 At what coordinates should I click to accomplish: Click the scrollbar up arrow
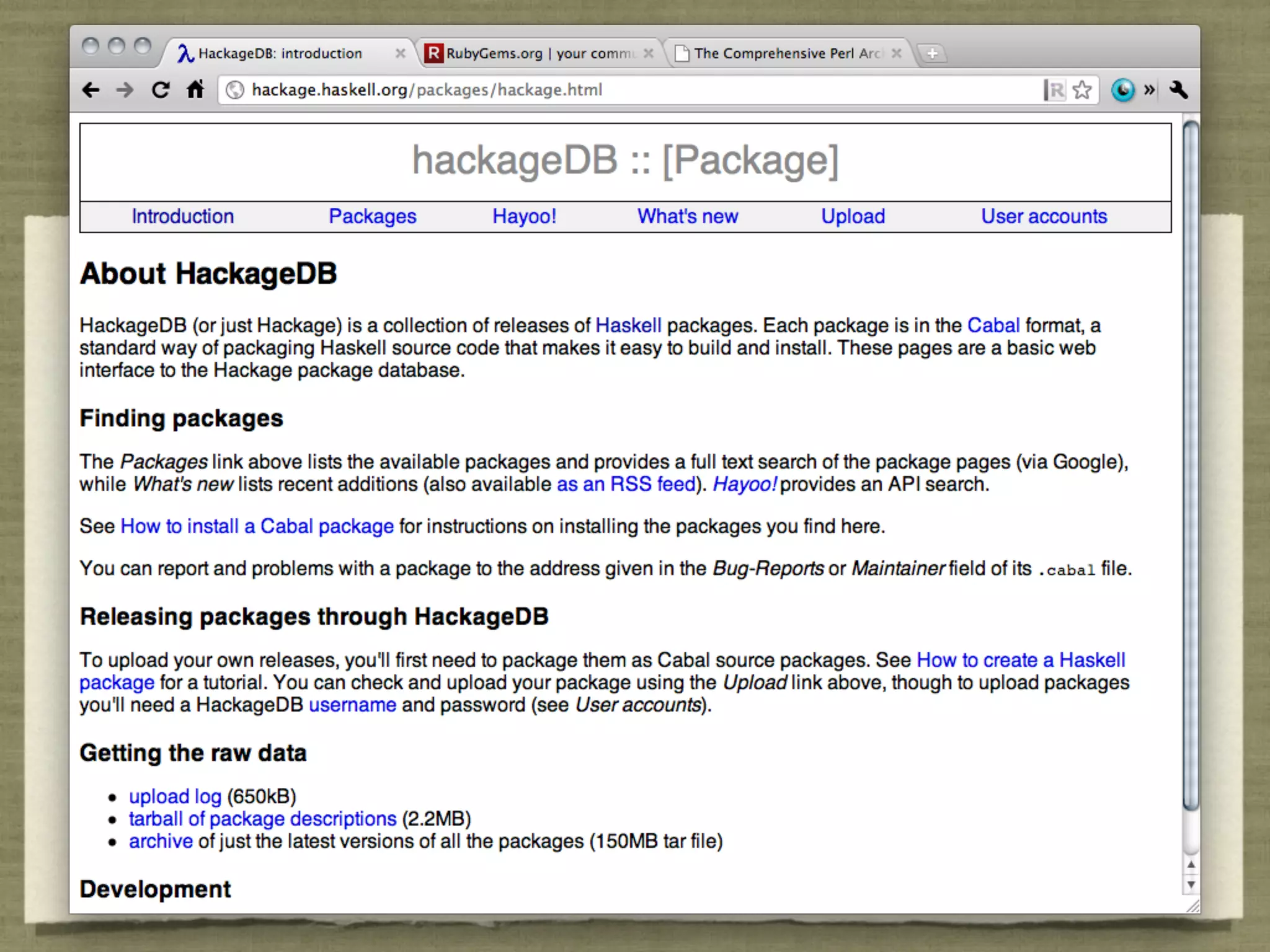click(1191, 865)
